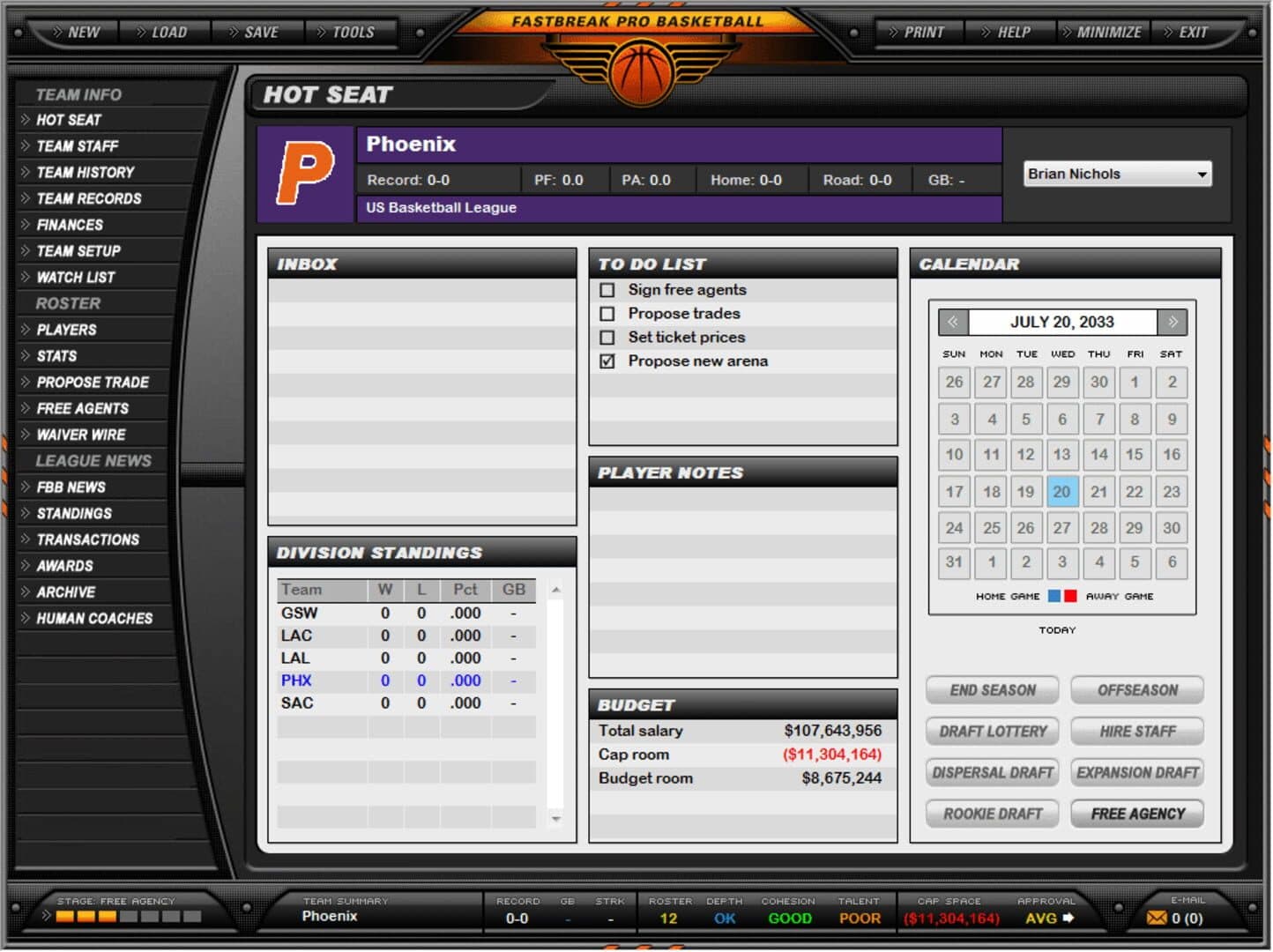This screenshot has height=952, width=1273.
Task: Uncheck the Propose new arena checkbox
Action: coord(607,361)
